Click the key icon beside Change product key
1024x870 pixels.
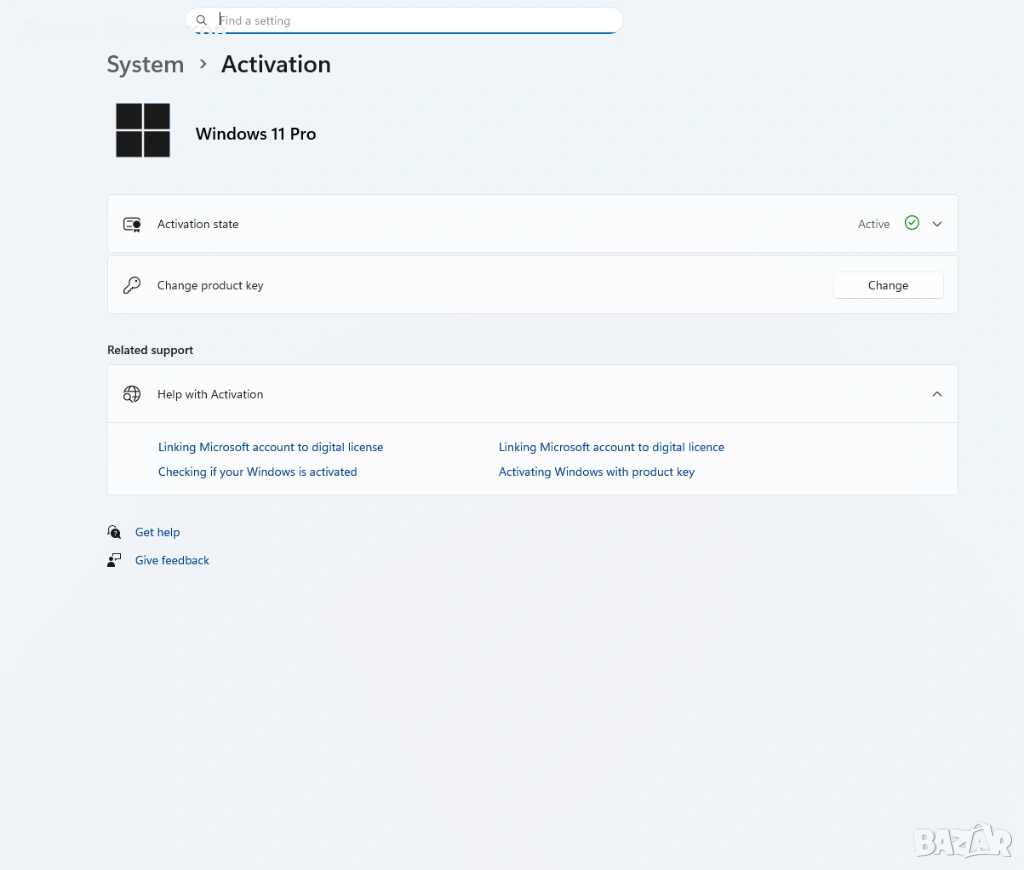click(132, 286)
